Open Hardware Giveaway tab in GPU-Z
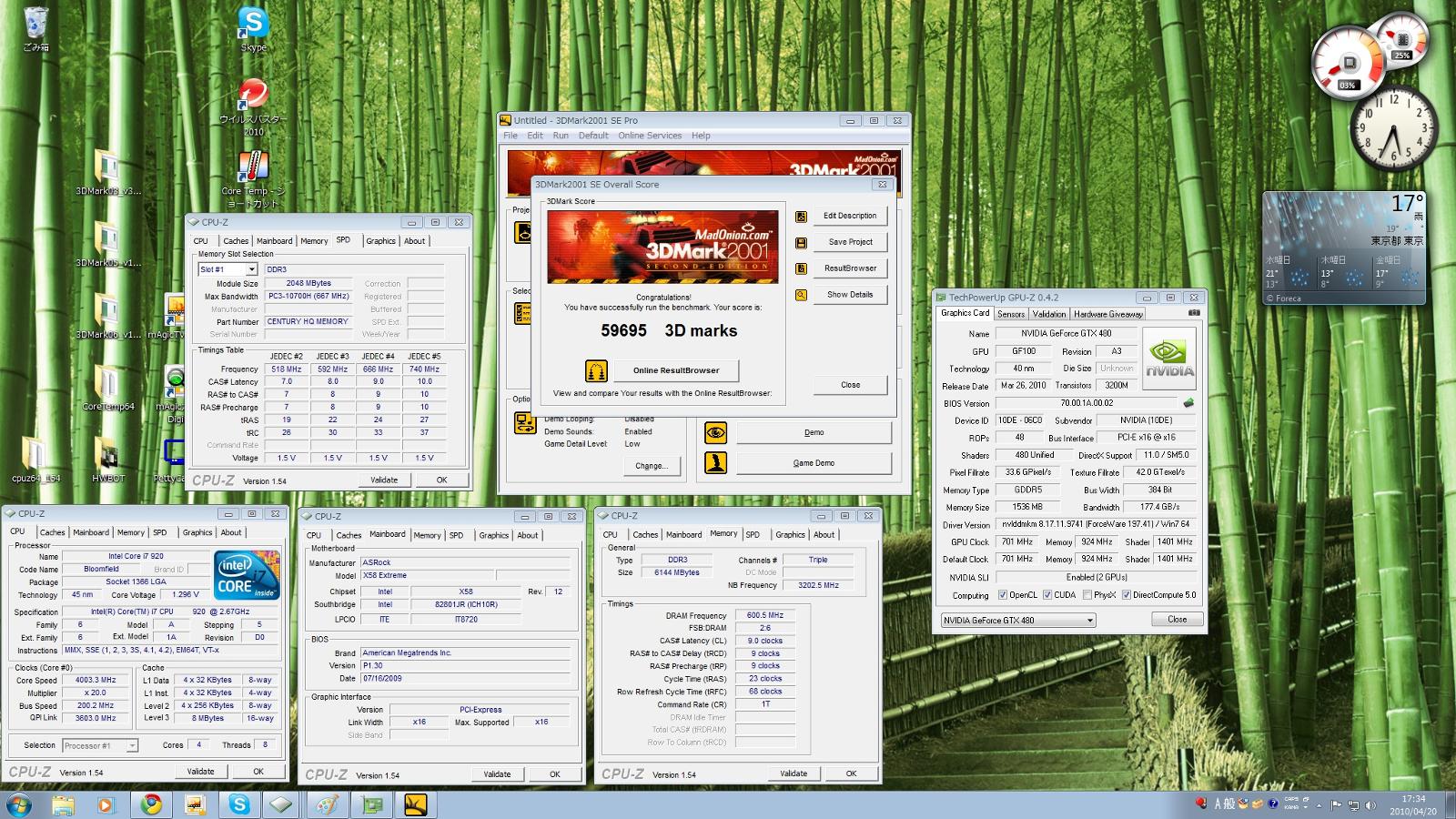The image size is (1456, 819). click(1108, 314)
